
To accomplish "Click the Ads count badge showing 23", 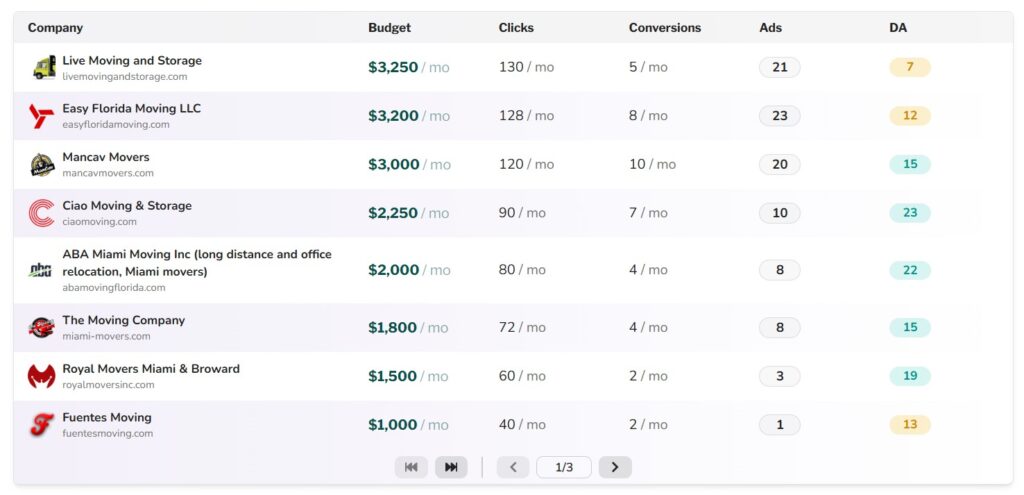I will click(779, 116).
